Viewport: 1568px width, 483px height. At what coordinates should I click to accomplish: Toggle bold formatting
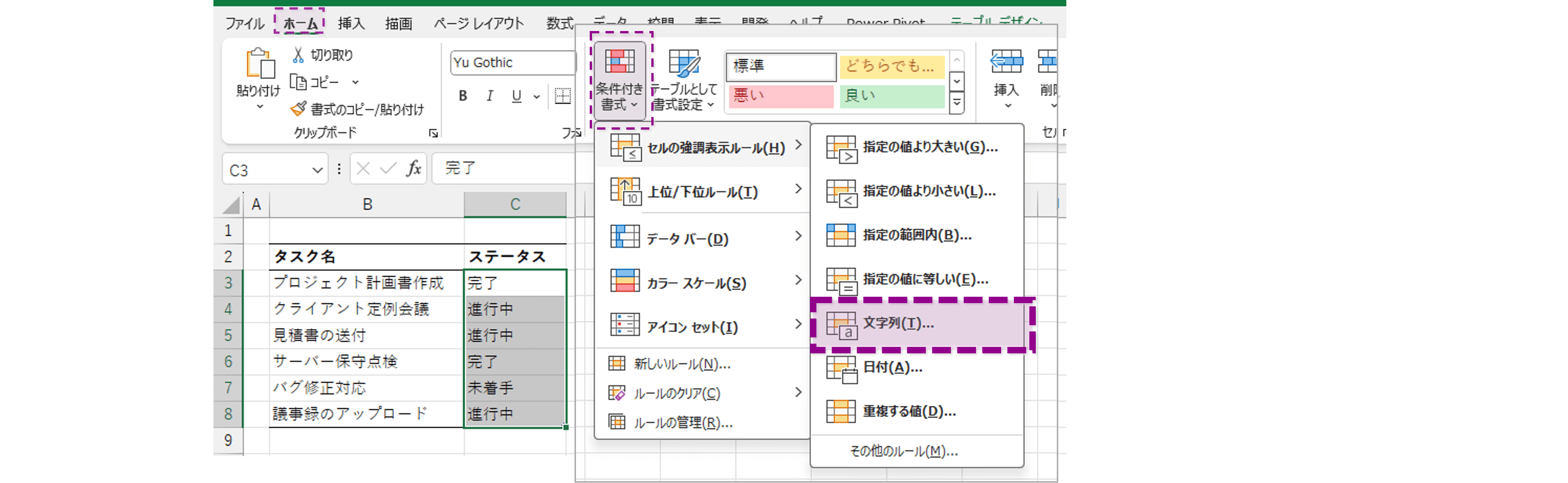tap(462, 95)
